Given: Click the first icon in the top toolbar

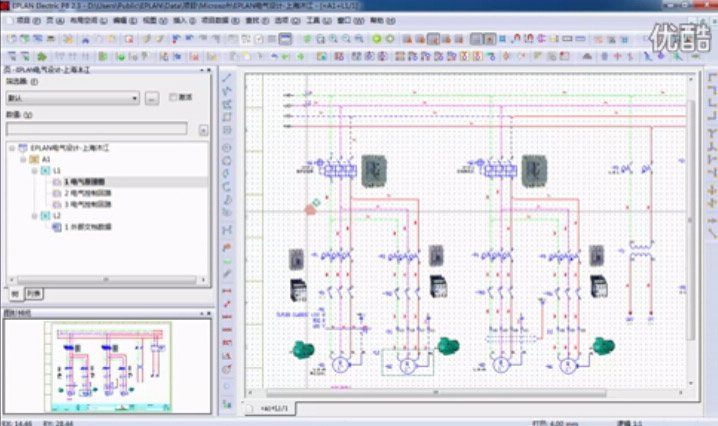Looking at the screenshot, I should click(x=11, y=39).
